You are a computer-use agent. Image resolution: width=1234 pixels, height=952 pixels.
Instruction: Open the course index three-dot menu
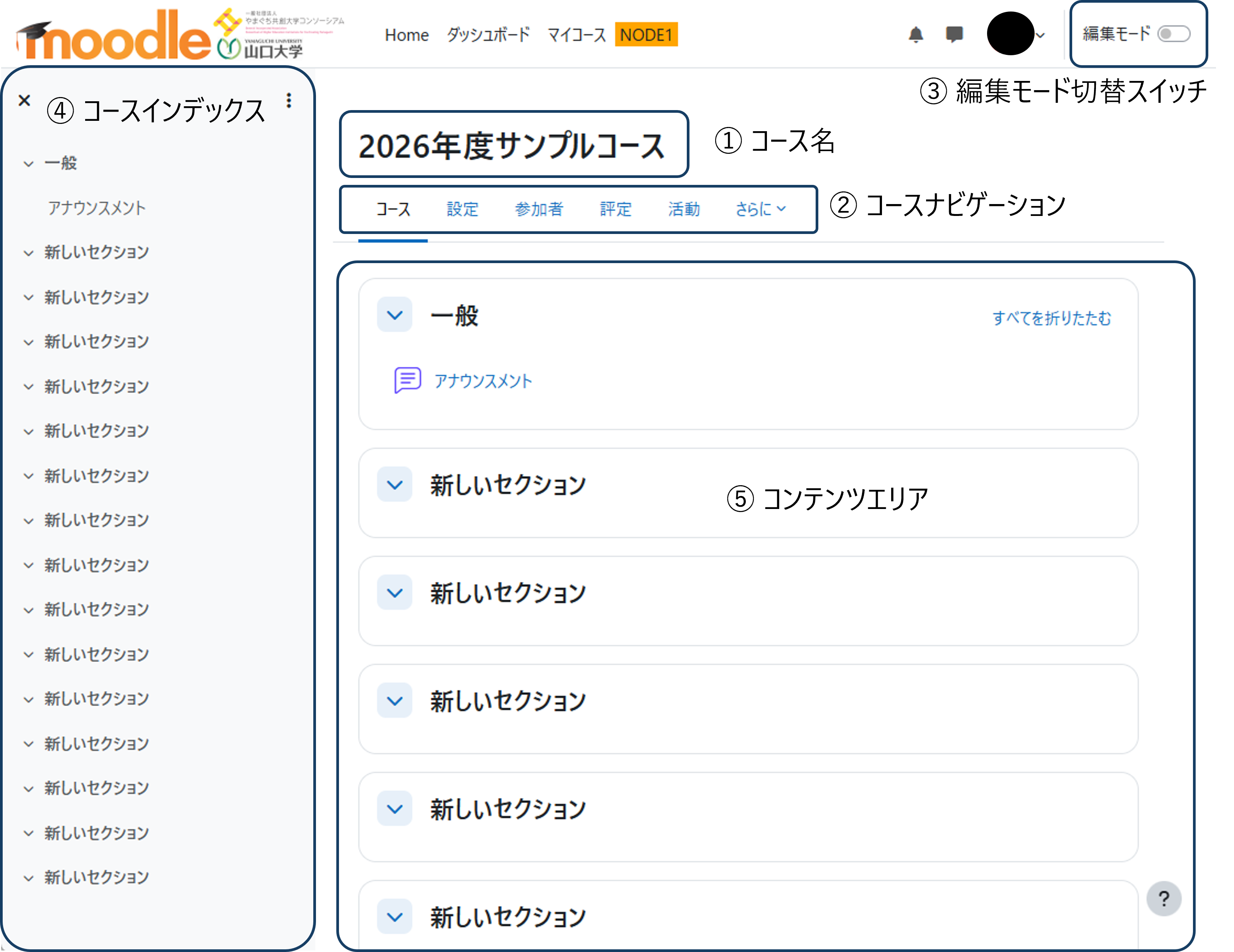tap(289, 100)
